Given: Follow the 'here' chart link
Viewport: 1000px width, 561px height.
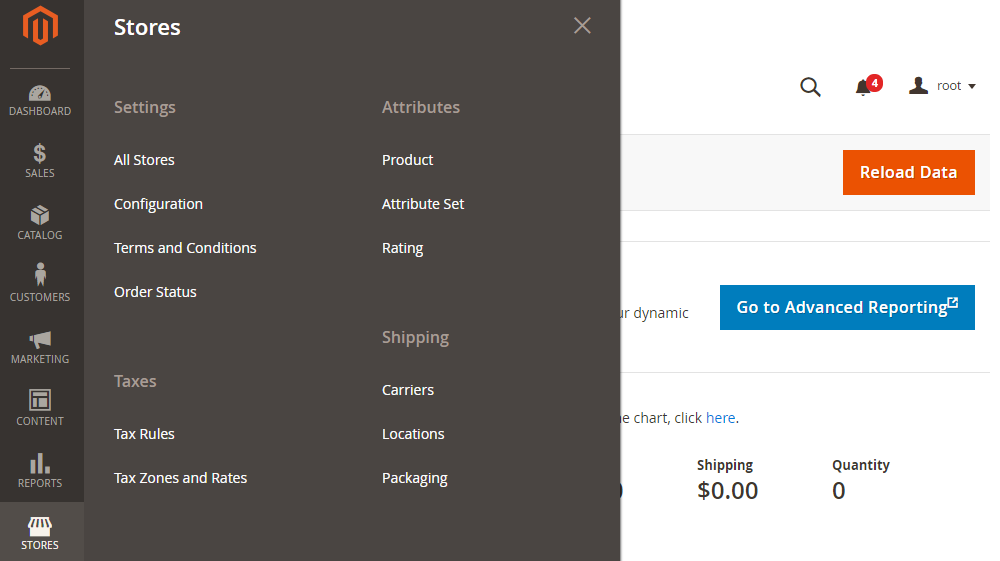Looking at the screenshot, I should click(720, 418).
